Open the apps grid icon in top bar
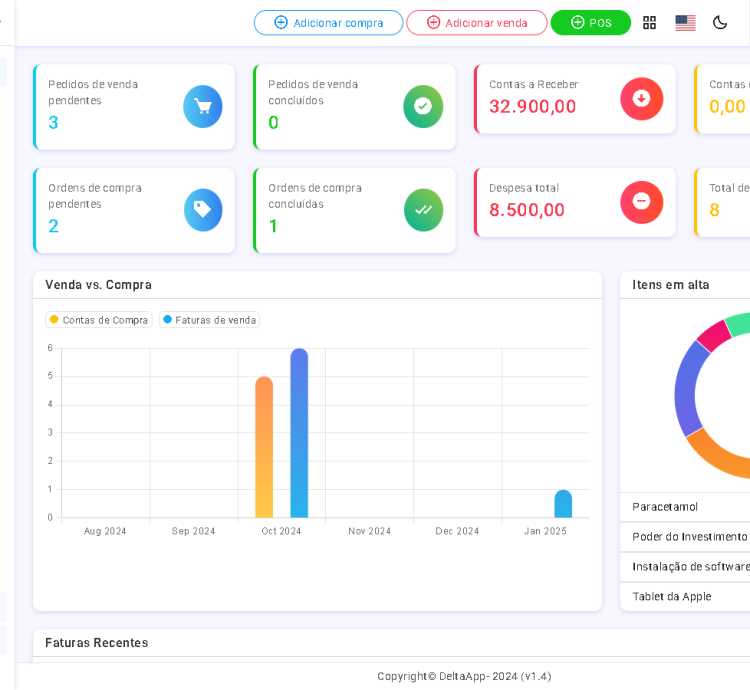The width and height of the screenshot is (750, 690). coord(650,23)
